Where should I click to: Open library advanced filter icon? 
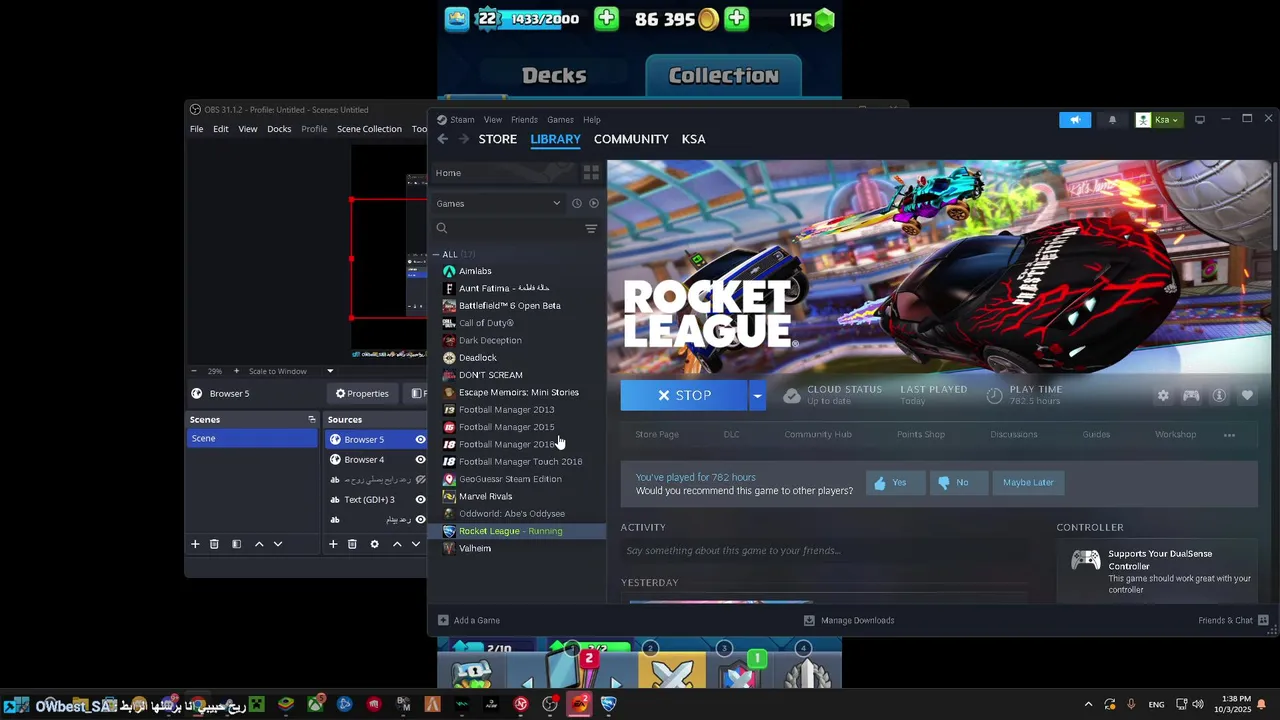point(591,229)
